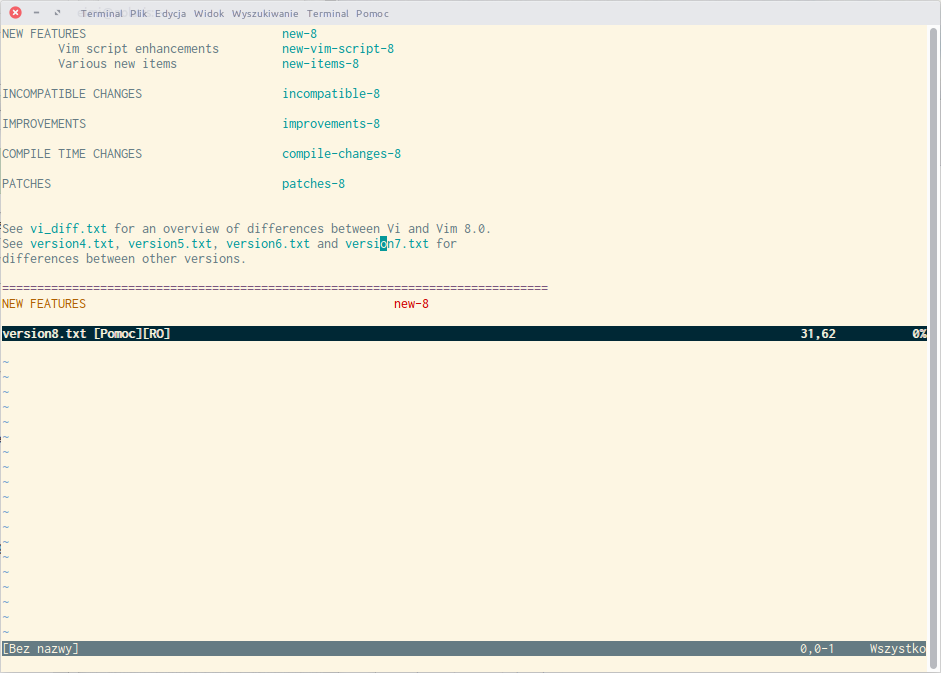Follow the incompatible-8 help tag
The image size is (941, 673).
[331, 94]
